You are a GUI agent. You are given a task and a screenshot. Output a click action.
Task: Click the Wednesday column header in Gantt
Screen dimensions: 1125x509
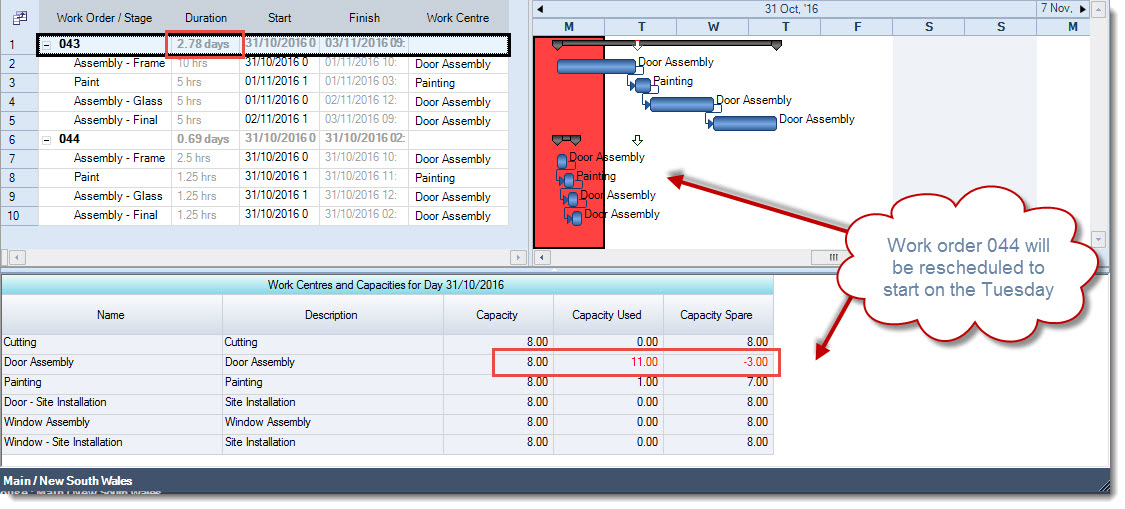pyautogui.click(x=712, y=27)
